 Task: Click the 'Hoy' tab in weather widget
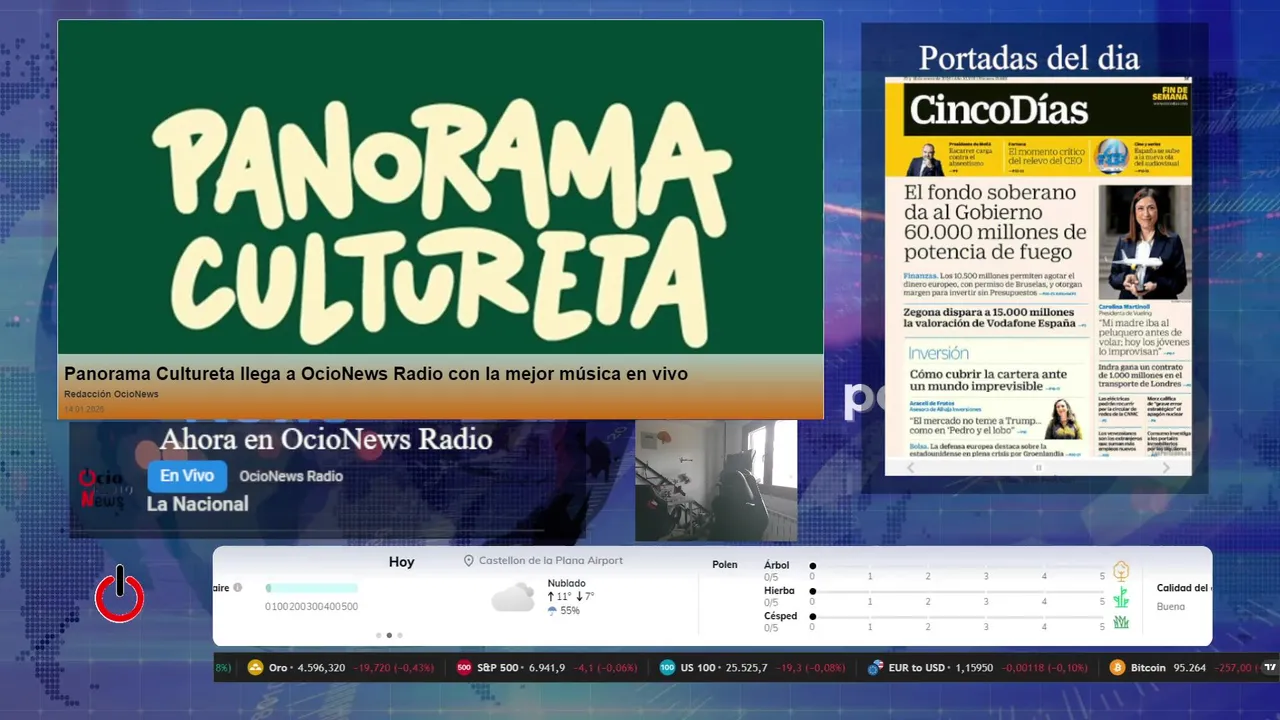point(401,562)
